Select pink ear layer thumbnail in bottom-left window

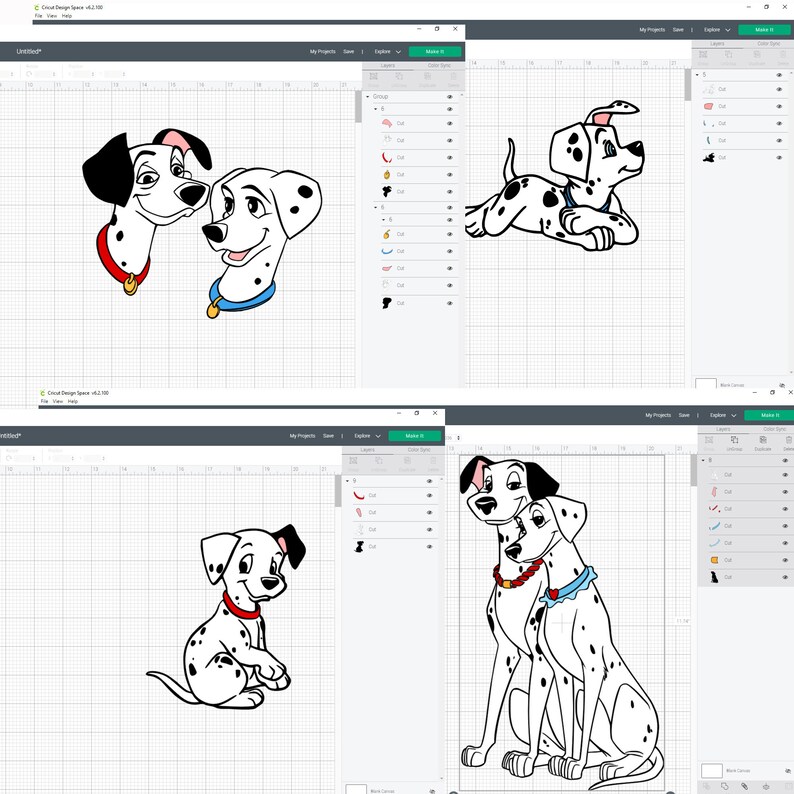tap(359, 512)
